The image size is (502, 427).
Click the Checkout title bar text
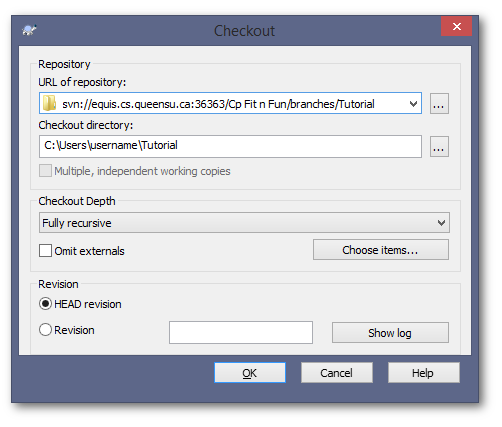pyautogui.click(x=244, y=31)
